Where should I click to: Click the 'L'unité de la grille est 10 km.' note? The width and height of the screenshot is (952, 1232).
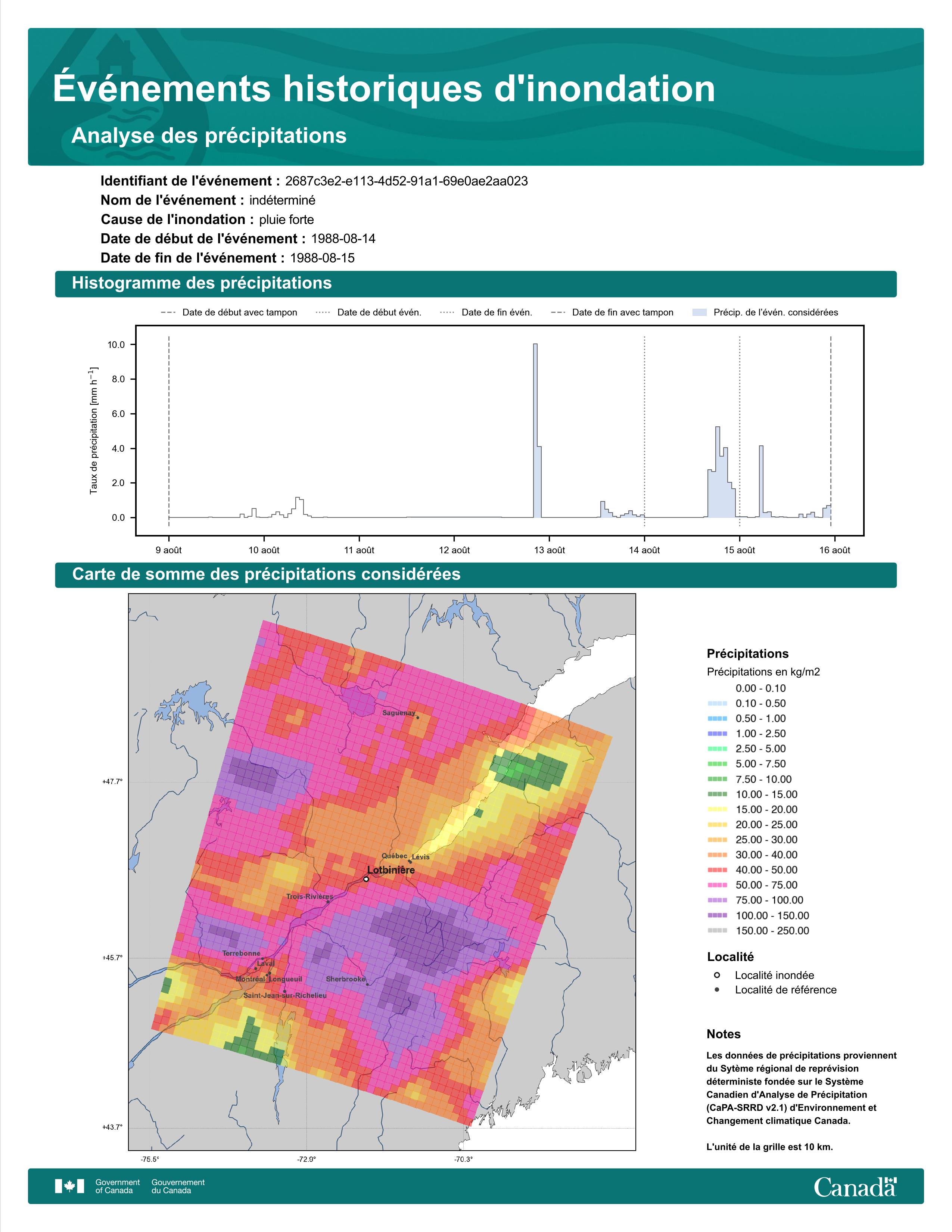pyautogui.click(x=769, y=1147)
